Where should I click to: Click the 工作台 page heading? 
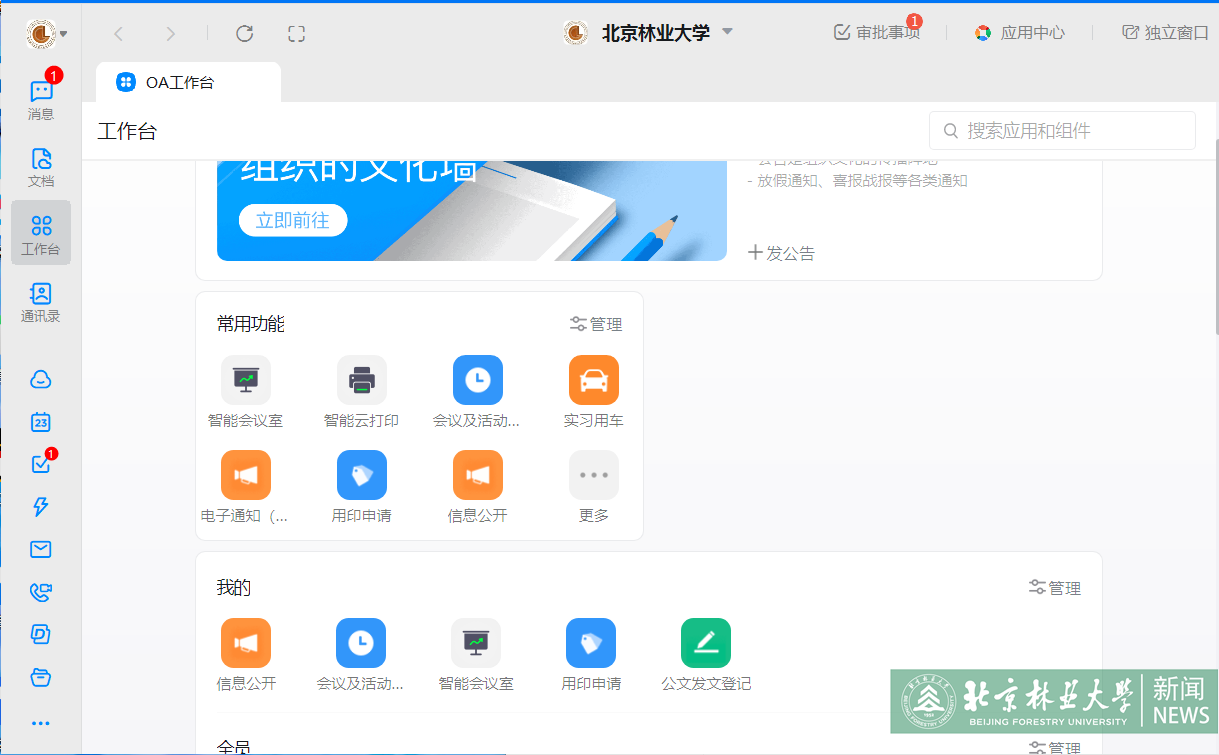pyautogui.click(x=127, y=131)
